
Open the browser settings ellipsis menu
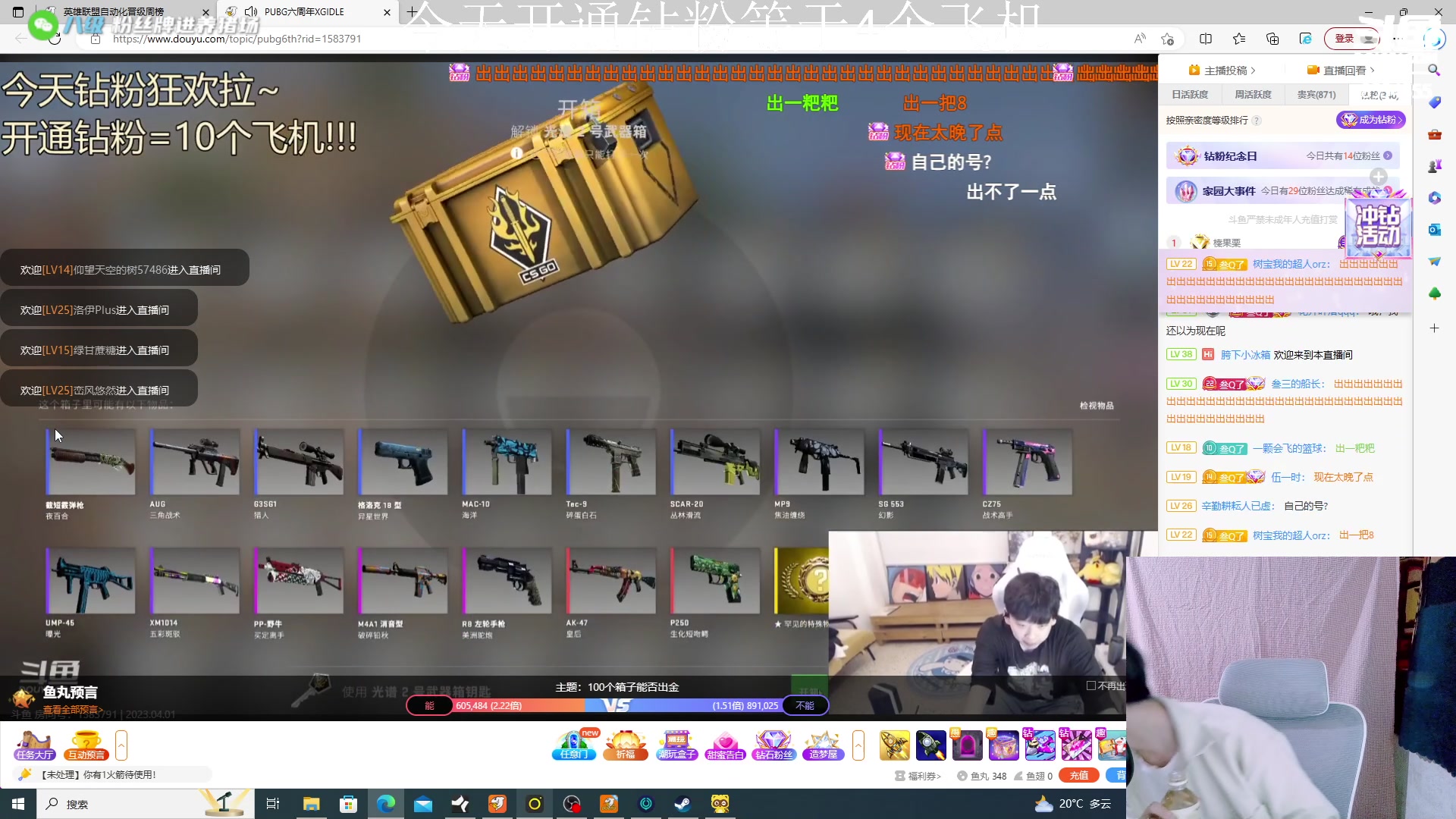coord(1396,39)
